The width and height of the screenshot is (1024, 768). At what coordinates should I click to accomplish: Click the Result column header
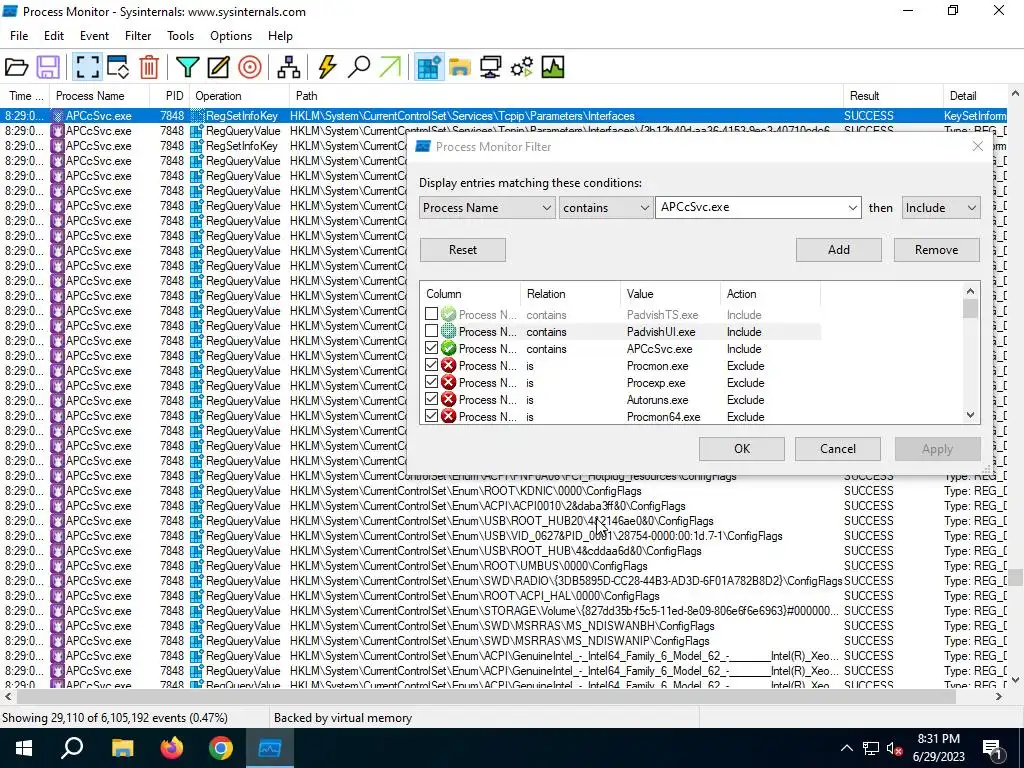point(893,96)
